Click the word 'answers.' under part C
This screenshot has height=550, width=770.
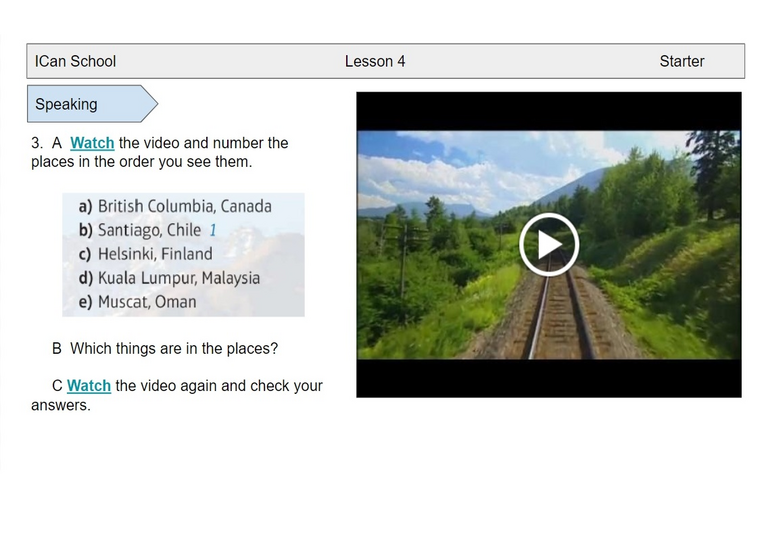(61, 405)
